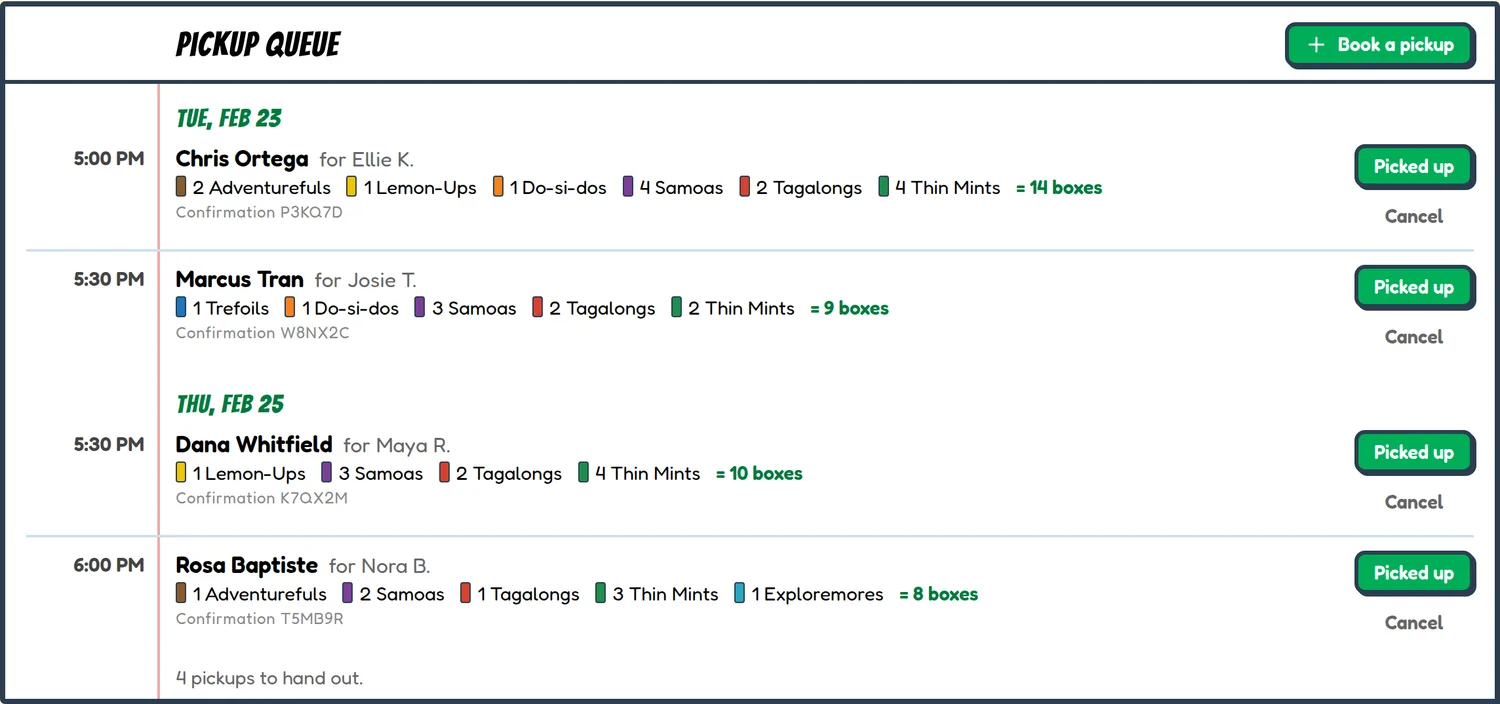The image size is (1500, 704).
Task: Click the orange Do-si-dos swatch in Marcus Tran's order
Action: click(290, 308)
